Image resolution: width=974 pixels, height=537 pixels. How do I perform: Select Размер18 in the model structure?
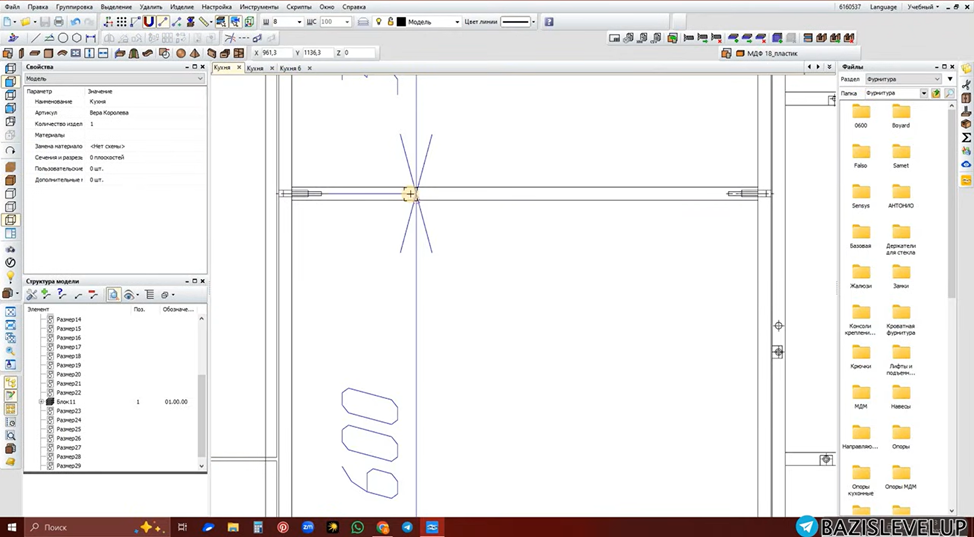[68, 356]
